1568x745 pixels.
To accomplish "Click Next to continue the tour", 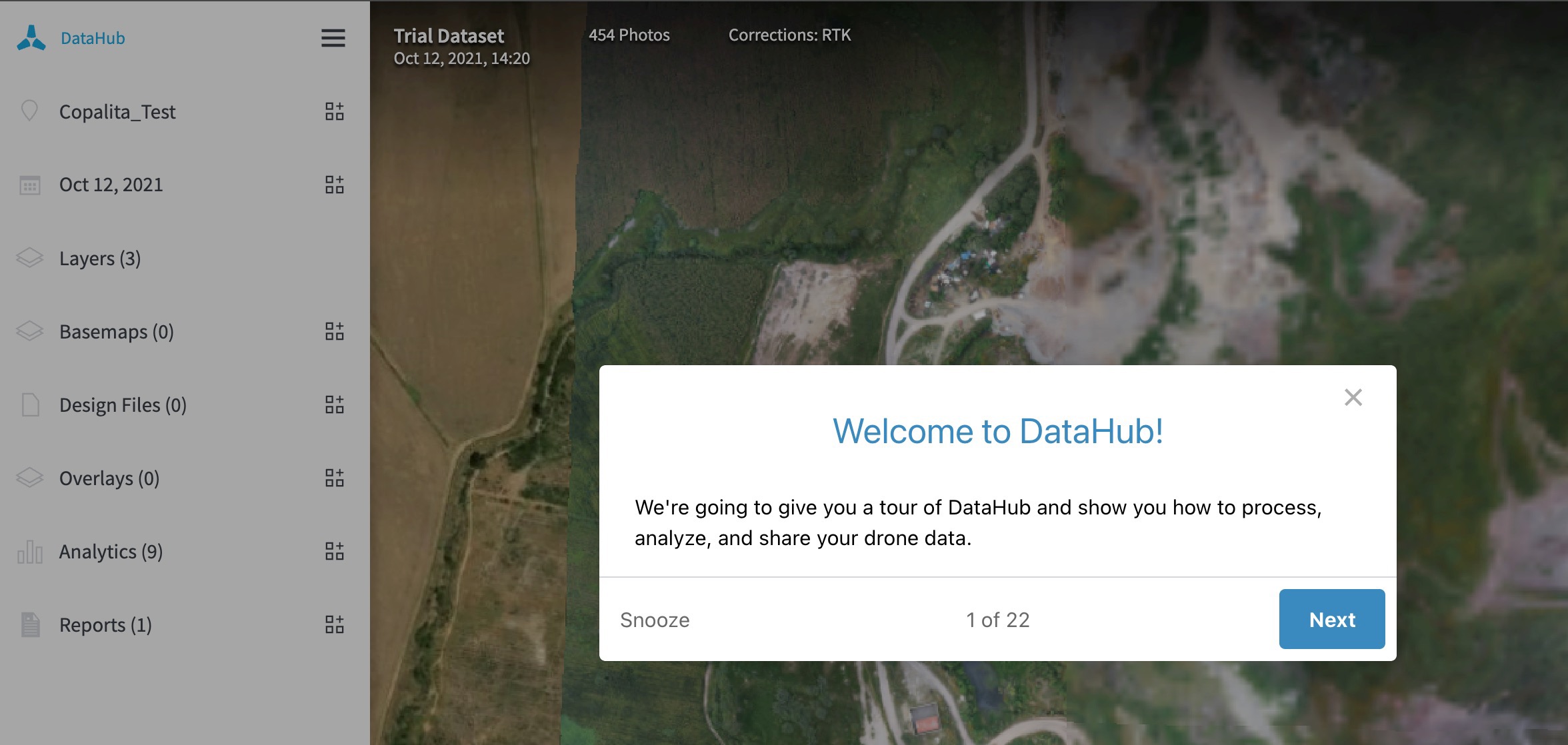I will 1332,619.
